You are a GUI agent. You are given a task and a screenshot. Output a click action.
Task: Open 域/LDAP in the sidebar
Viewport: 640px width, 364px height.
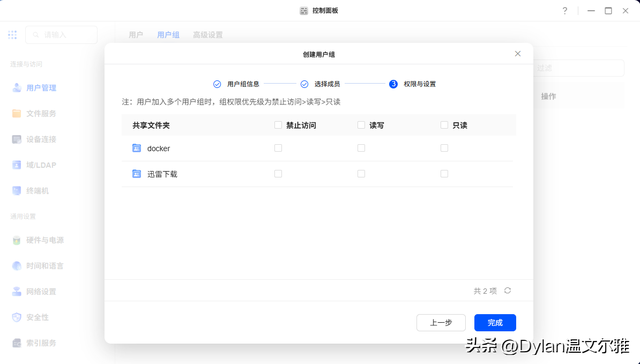[x=34, y=165]
